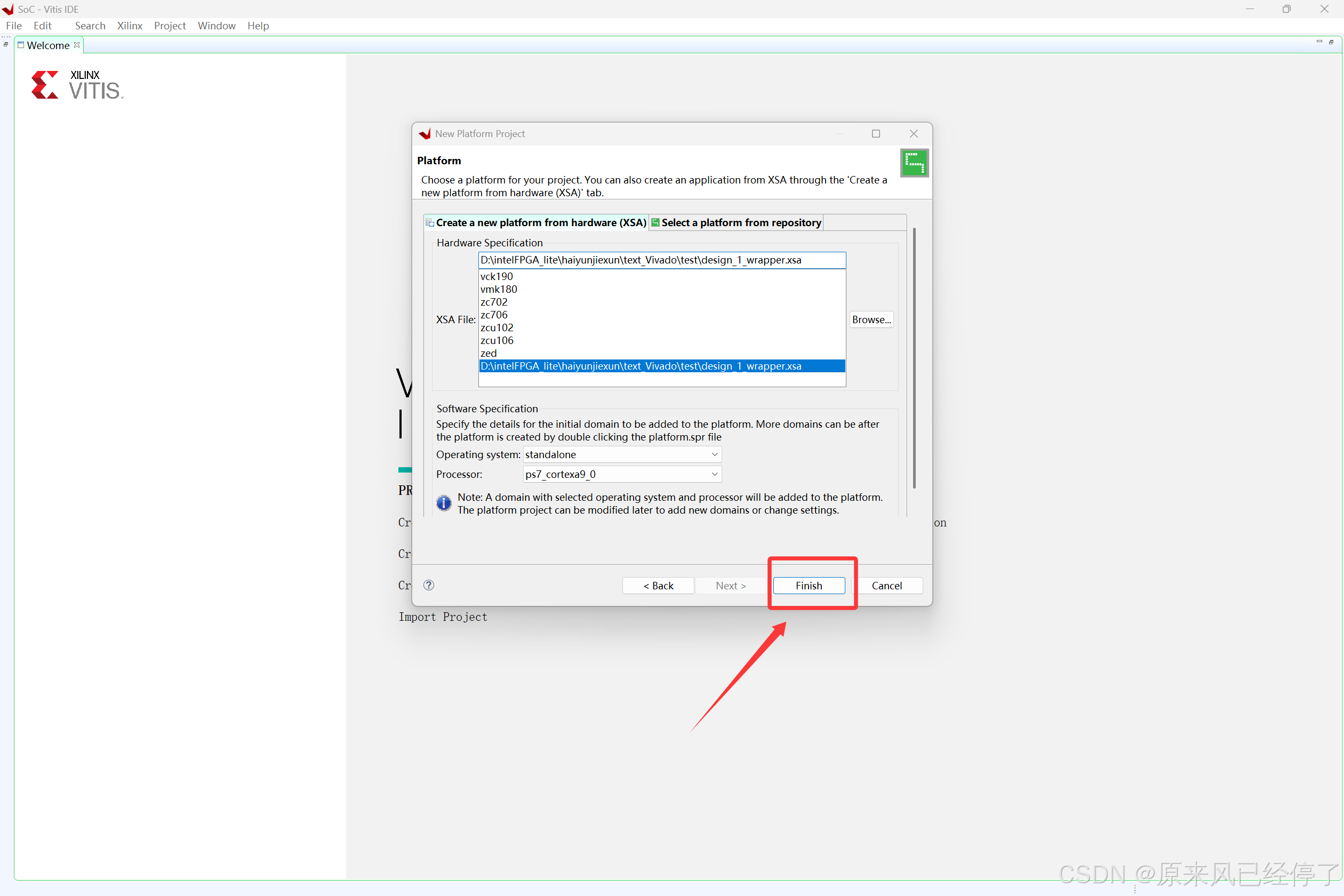1344x896 pixels.
Task: Close the Welcome tab with X icon
Action: click(x=77, y=45)
